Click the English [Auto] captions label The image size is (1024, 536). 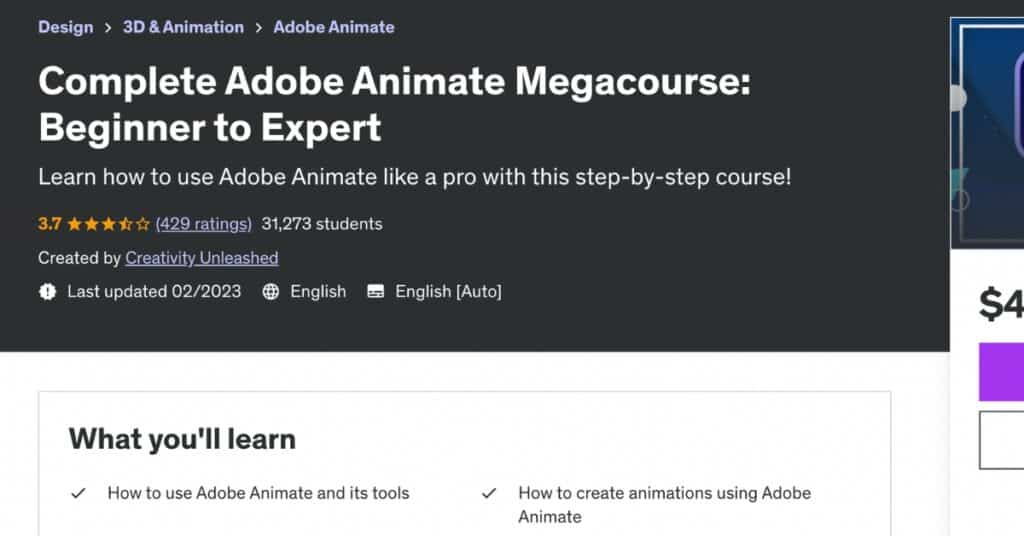[448, 292]
